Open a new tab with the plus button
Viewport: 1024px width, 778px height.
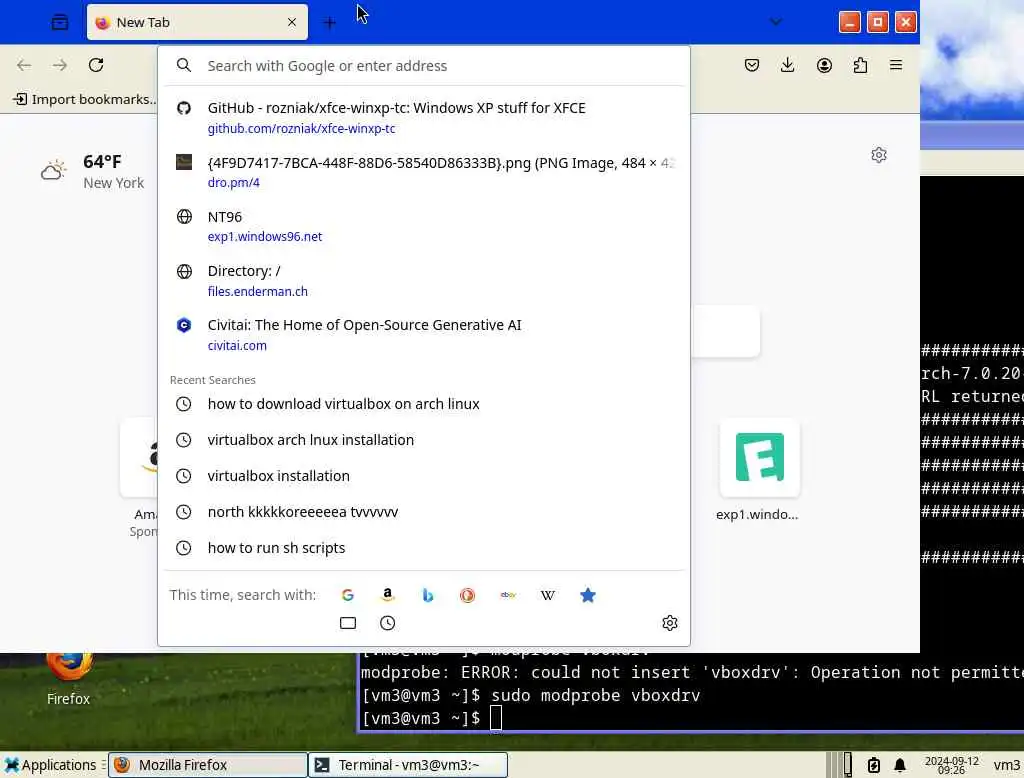click(329, 23)
